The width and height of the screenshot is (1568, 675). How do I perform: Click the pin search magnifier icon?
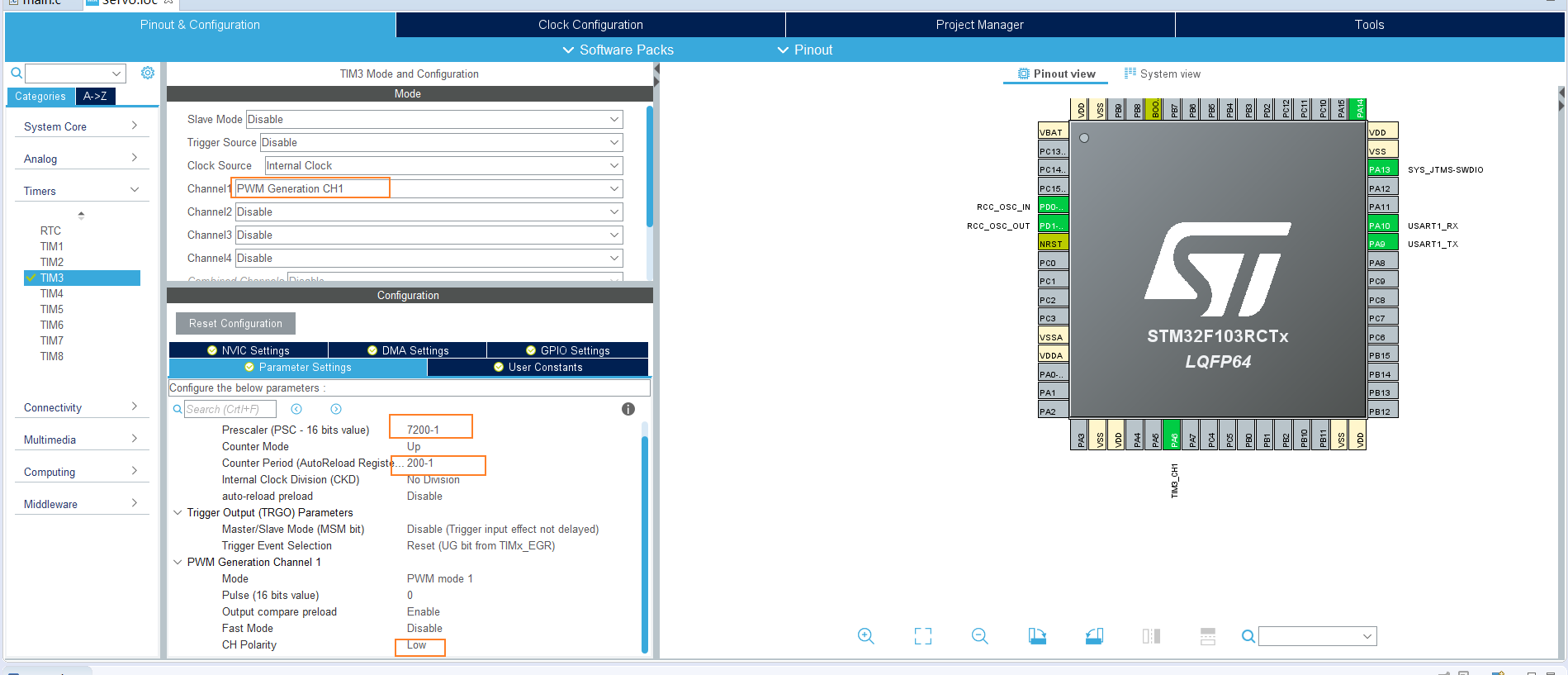(x=1248, y=636)
